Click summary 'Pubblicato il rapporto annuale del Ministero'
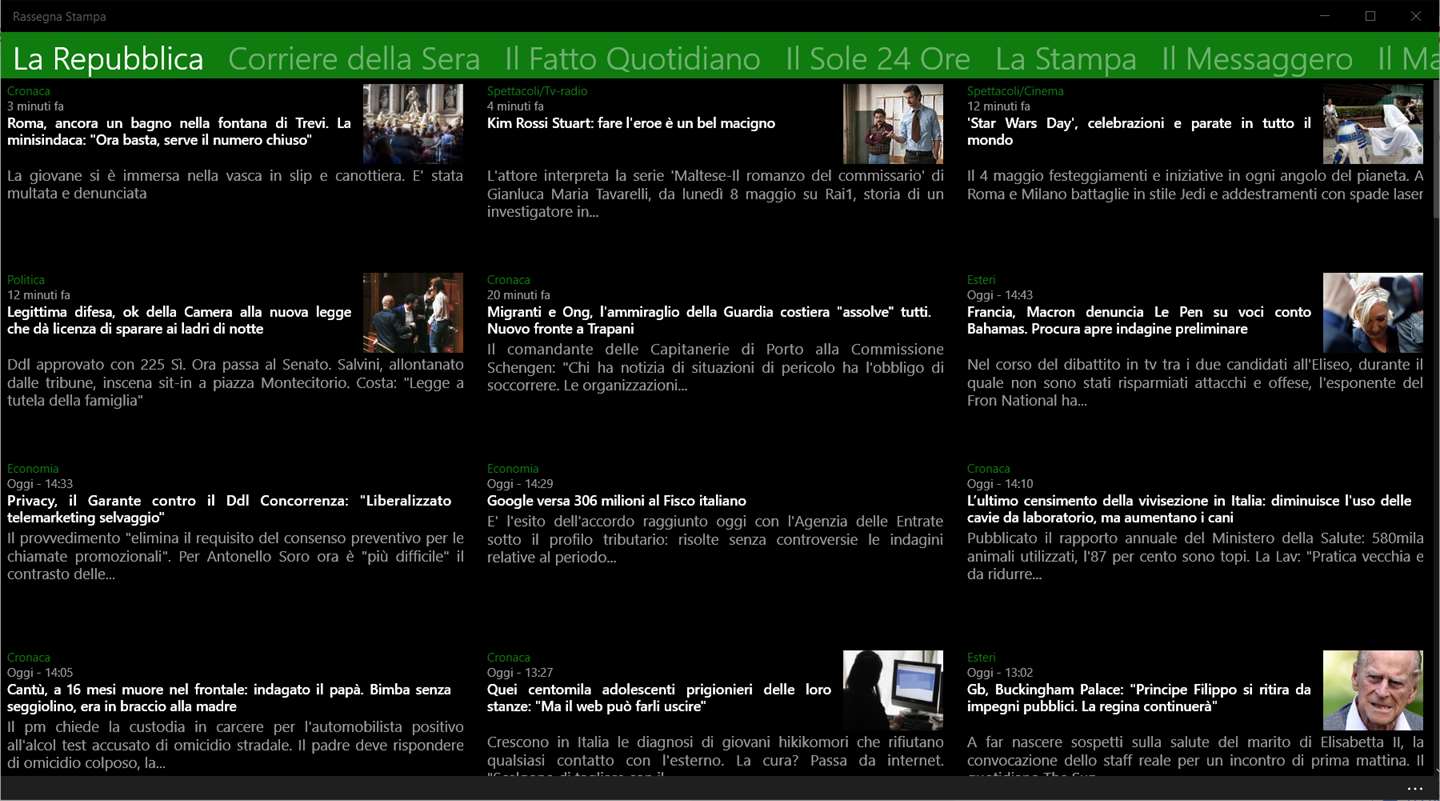This screenshot has width=1440, height=801. pyautogui.click(x=1195, y=557)
